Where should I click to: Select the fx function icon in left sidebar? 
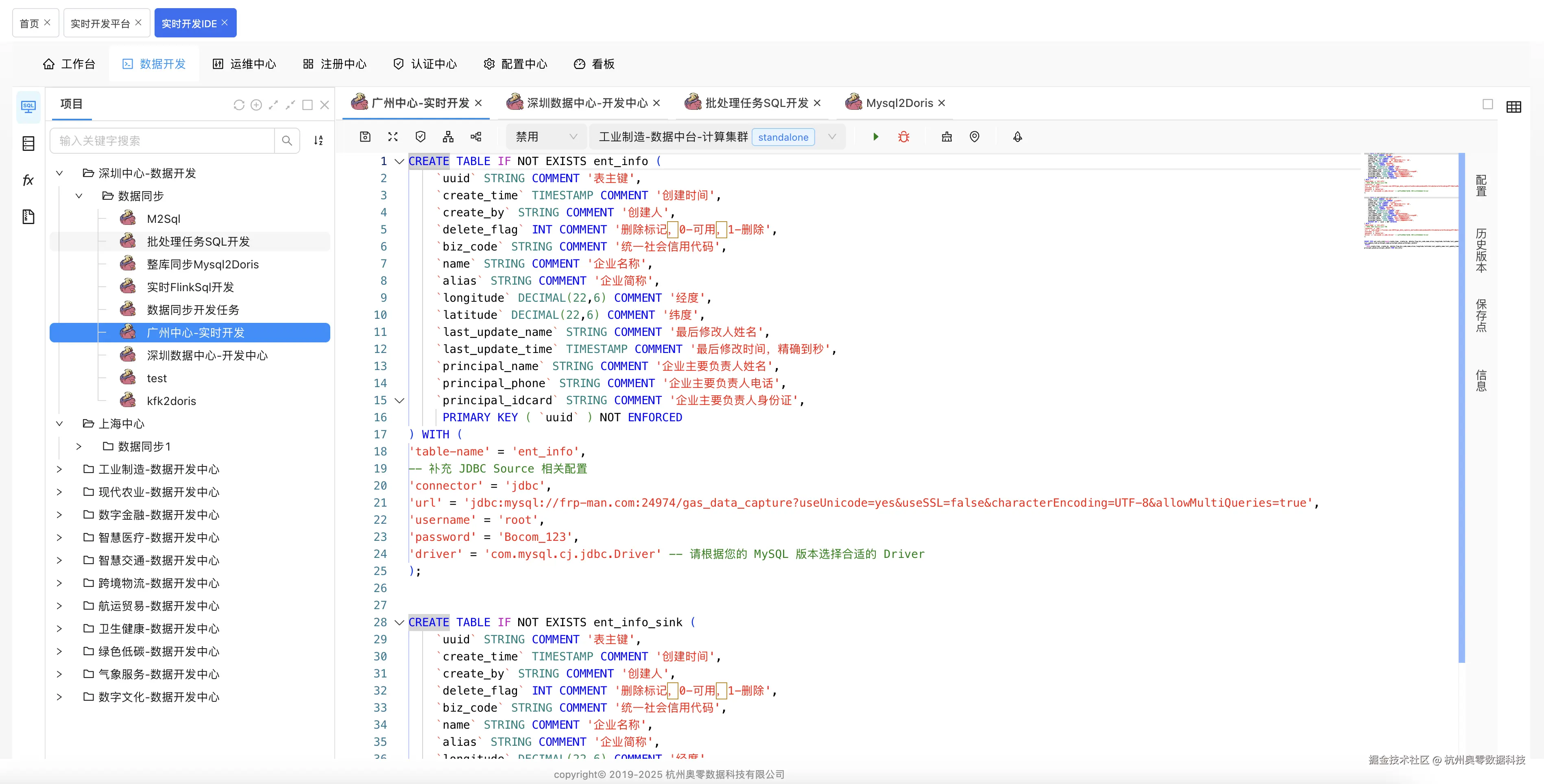click(28, 180)
